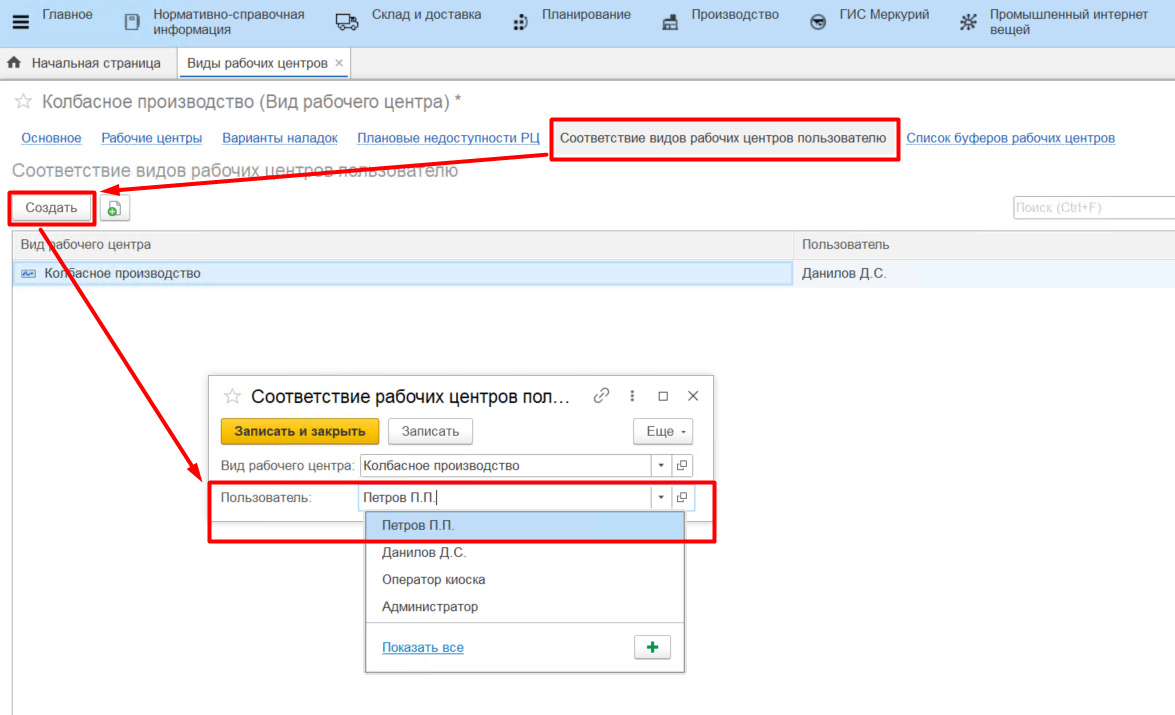This screenshot has width=1175, height=715.
Task: Switch to the Рабочие центры tab
Action: pos(152,138)
